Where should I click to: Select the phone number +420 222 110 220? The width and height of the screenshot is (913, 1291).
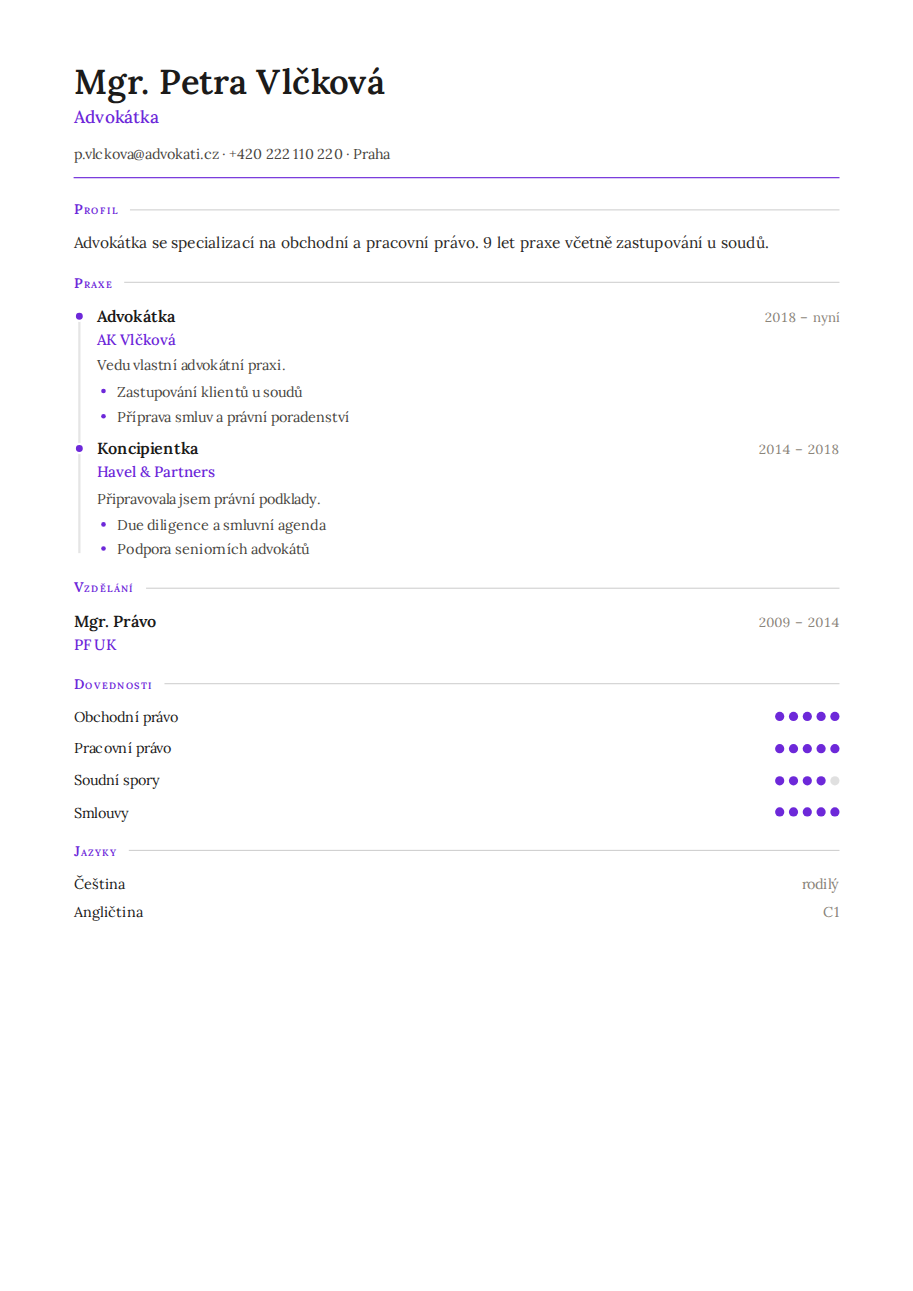(286, 154)
